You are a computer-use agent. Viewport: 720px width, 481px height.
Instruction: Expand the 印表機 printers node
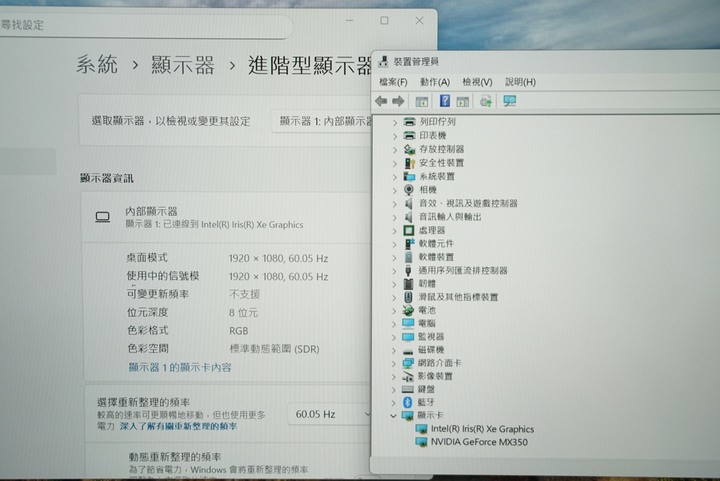click(x=394, y=136)
